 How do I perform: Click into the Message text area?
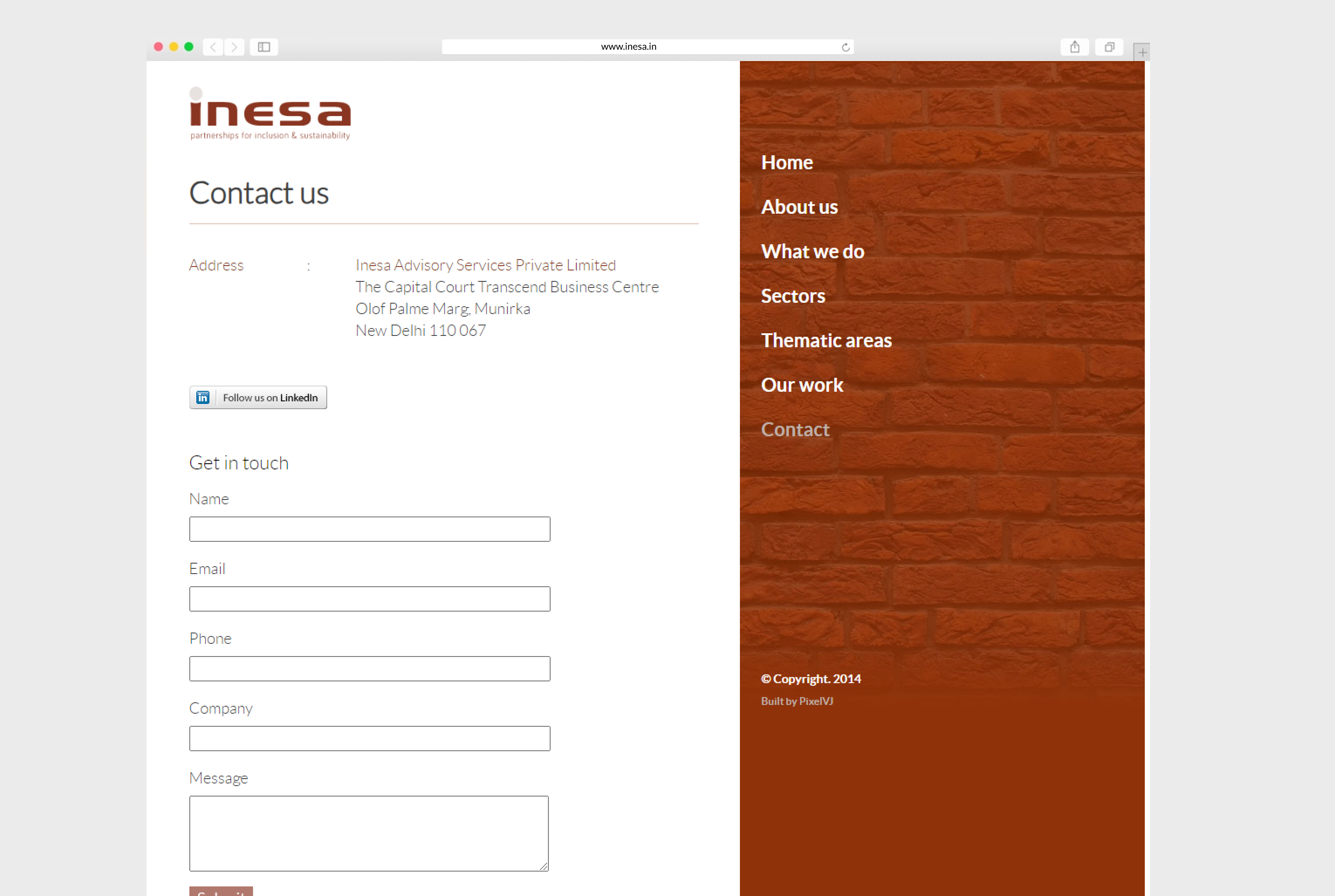pyautogui.click(x=369, y=833)
